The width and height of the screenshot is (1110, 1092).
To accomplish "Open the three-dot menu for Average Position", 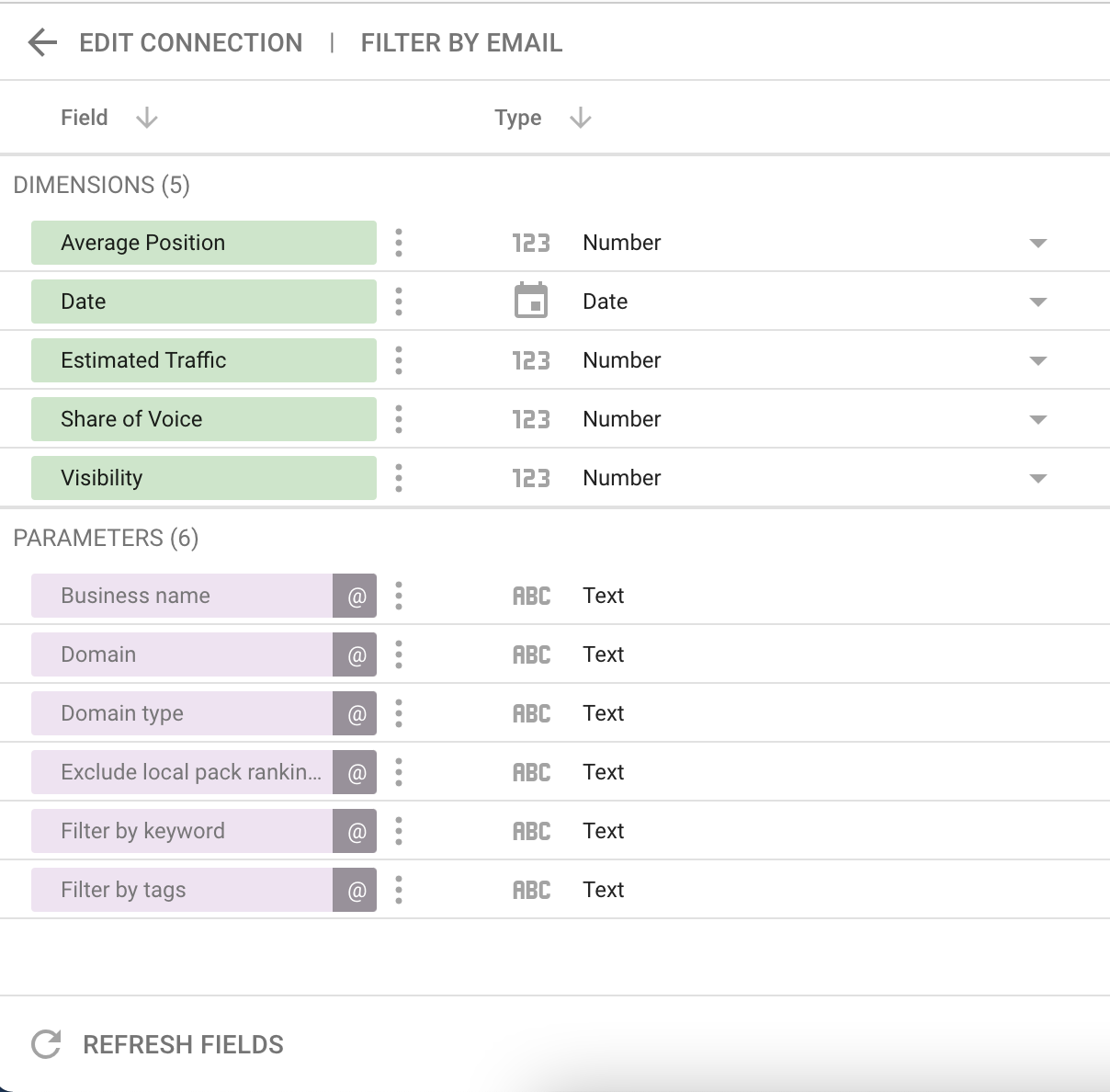I will [399, 243].
